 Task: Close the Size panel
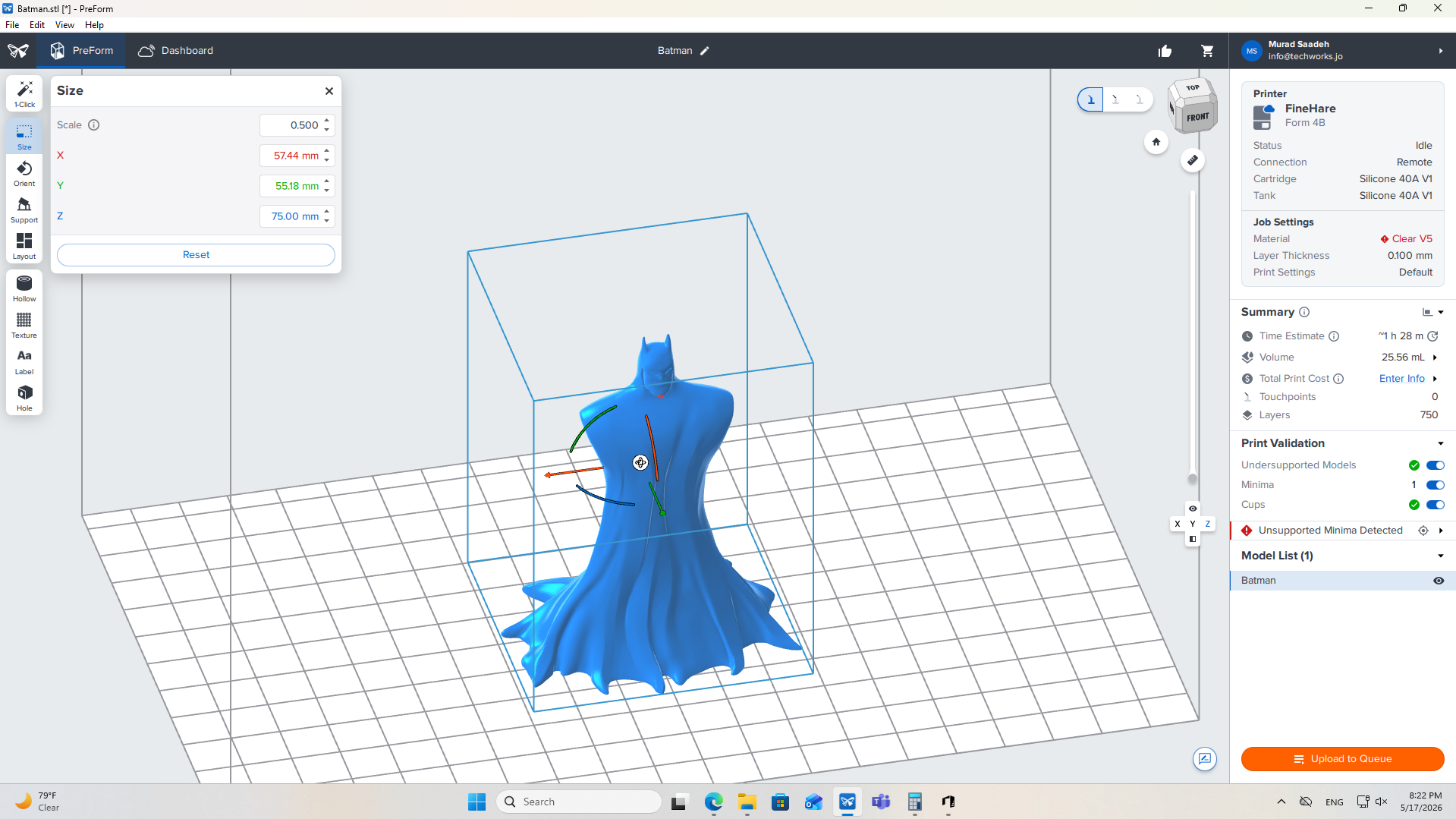click(329, 91)
